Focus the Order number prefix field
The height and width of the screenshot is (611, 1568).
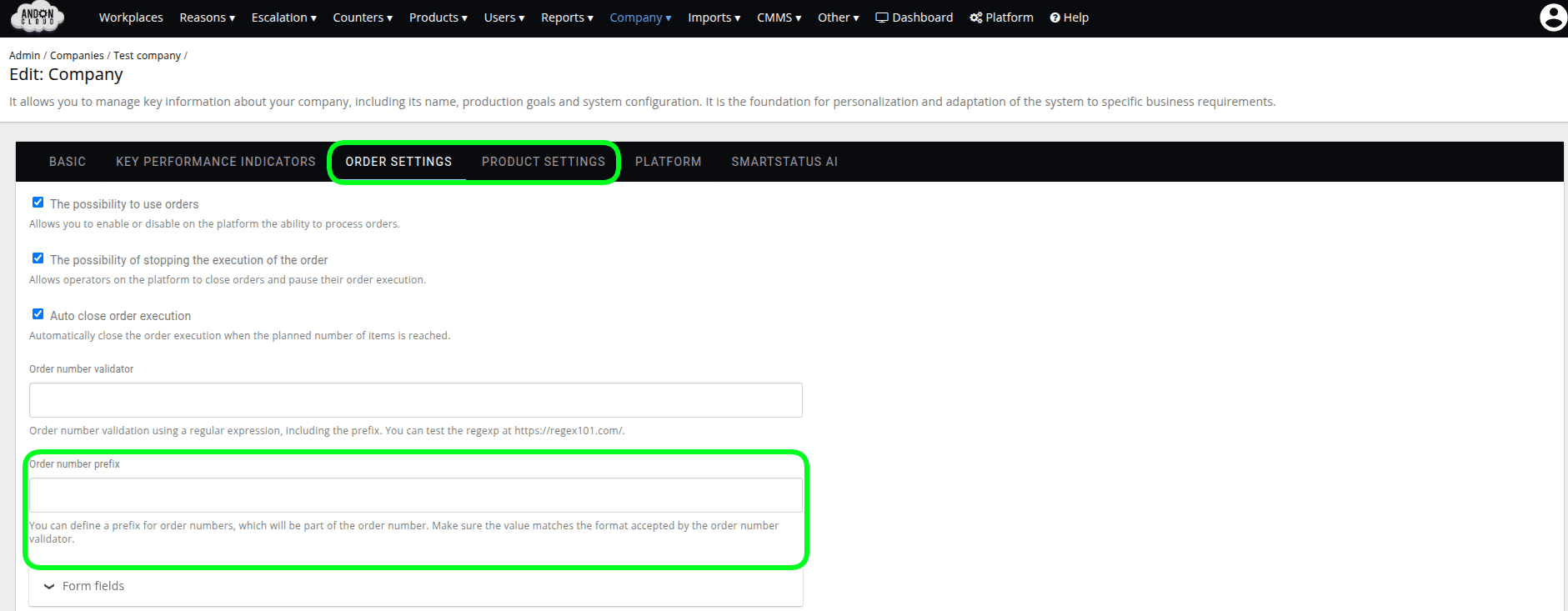tap(415, 495)
